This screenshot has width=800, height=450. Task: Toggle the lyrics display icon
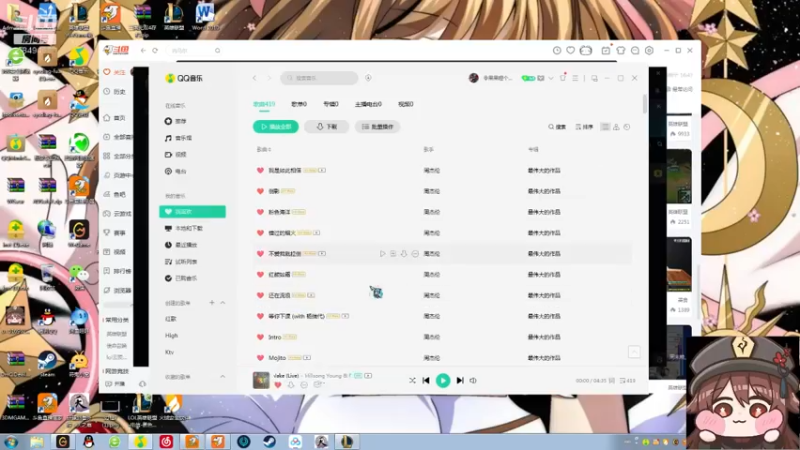click(x=612, y=381)
